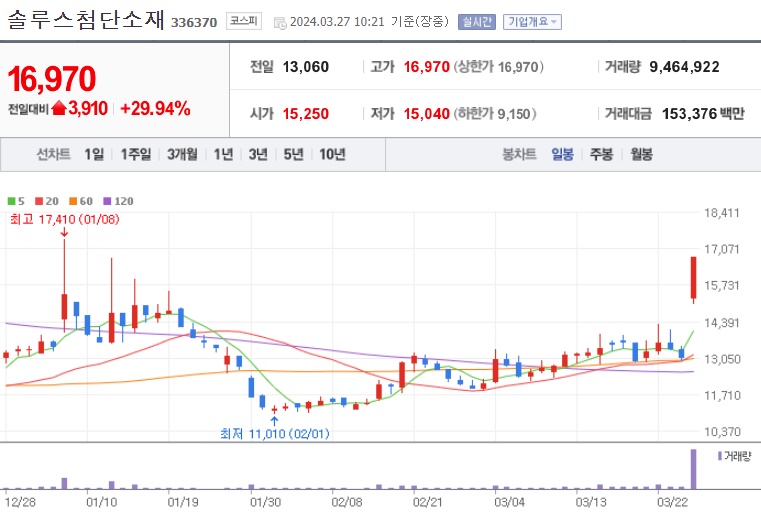This screenshot has width=761, height=516.
Task: Select the 3년 line chart tab
Action: (x=258, y=154)
